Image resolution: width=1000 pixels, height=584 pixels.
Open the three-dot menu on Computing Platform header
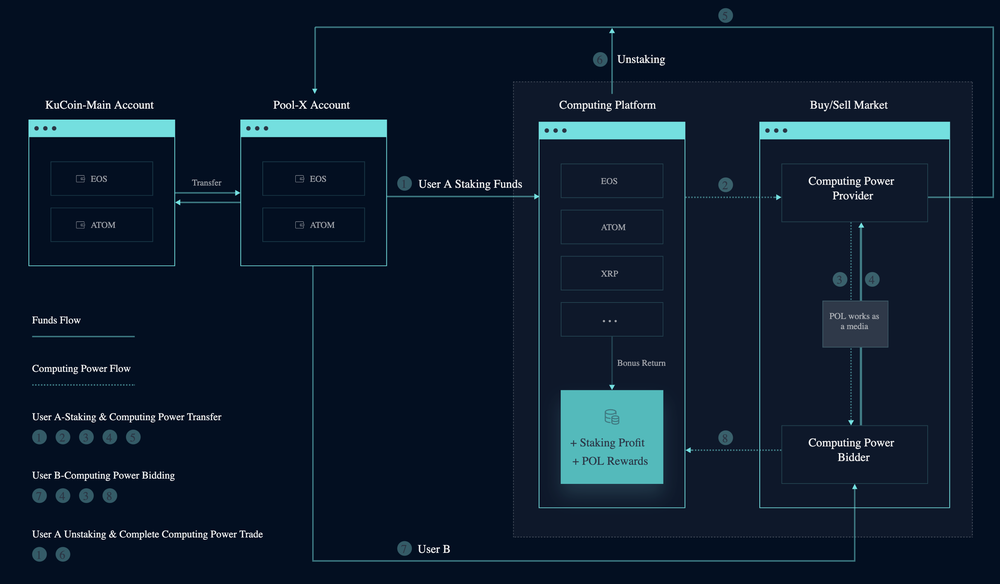553,129
